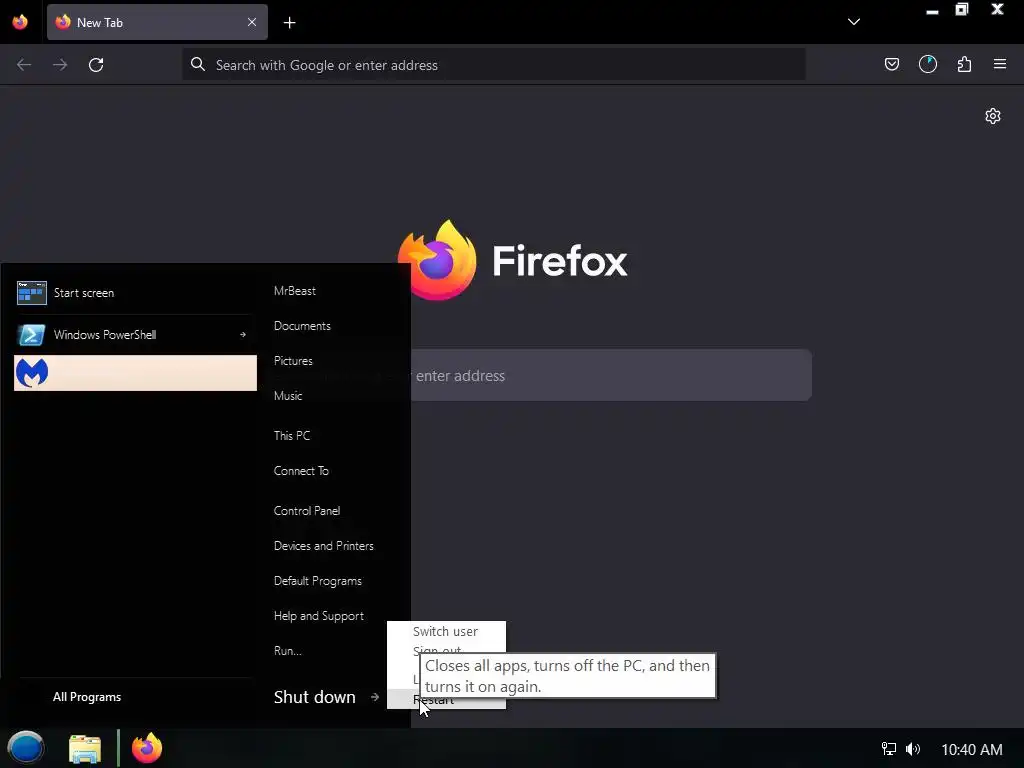The width and height of the screenshot is (1024, 768).
Task: Click the Start orb on taskbar
Action: 26,747
